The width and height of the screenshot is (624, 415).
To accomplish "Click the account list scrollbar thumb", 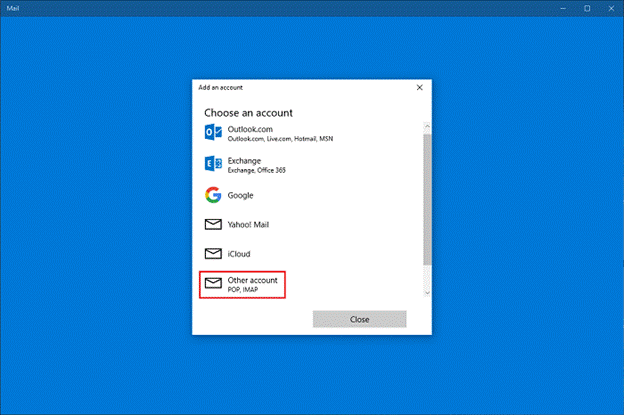I will point(427,200).
